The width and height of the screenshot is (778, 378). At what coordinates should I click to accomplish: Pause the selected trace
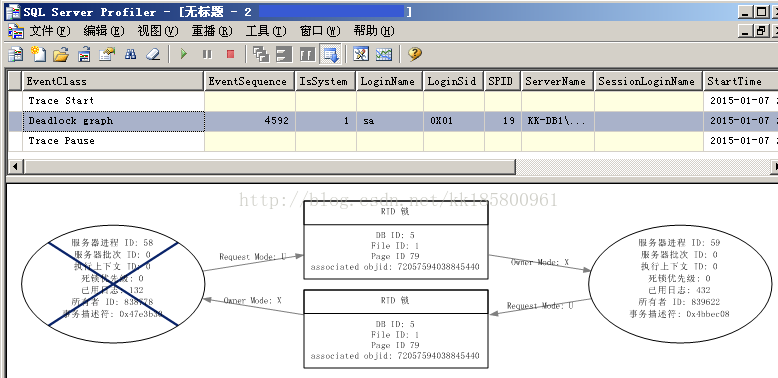coord(207,54)
